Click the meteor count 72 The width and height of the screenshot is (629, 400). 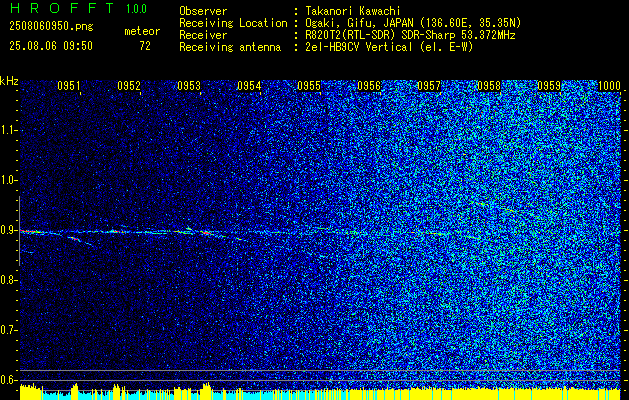point(145,46)
